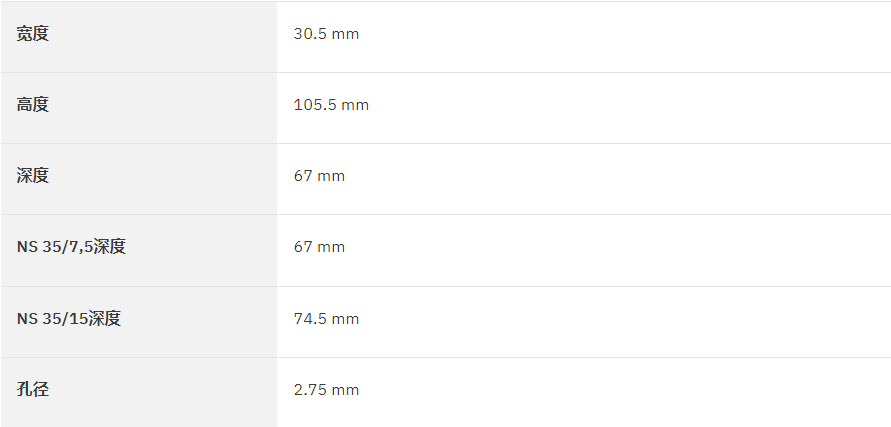The image size is (891, 427).
Task: Click the mm unit after 74.5
Action: 345,319
